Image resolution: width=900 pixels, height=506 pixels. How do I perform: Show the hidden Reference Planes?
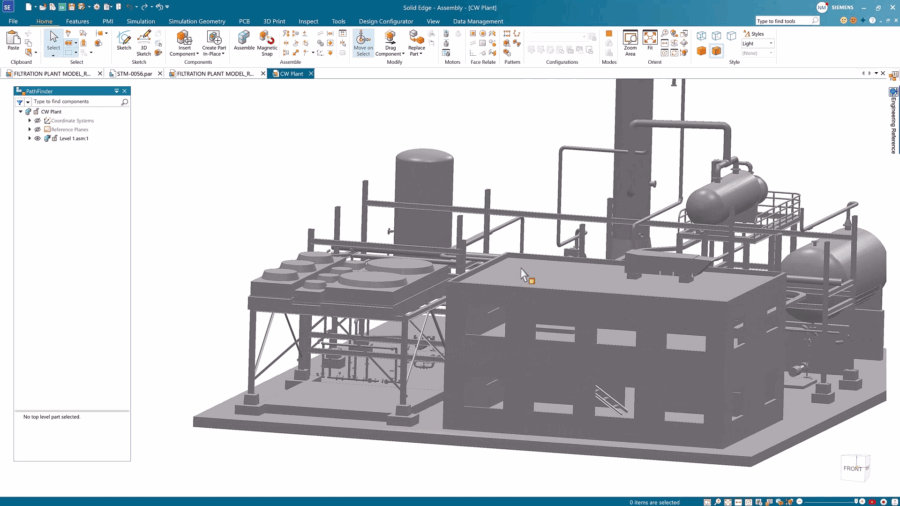point(38,130)
